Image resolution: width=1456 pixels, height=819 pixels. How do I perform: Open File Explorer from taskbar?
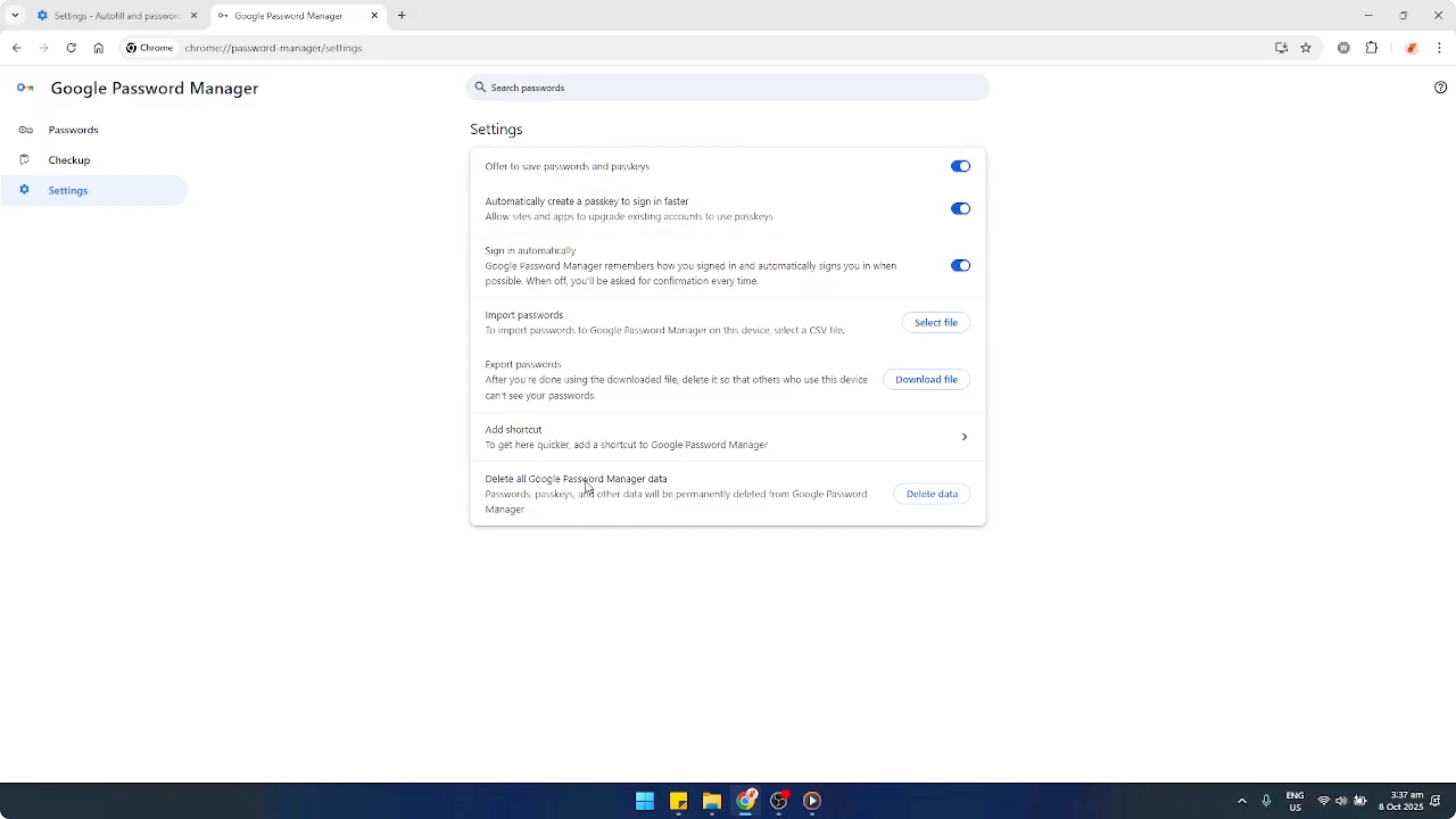tap(712, 801)
